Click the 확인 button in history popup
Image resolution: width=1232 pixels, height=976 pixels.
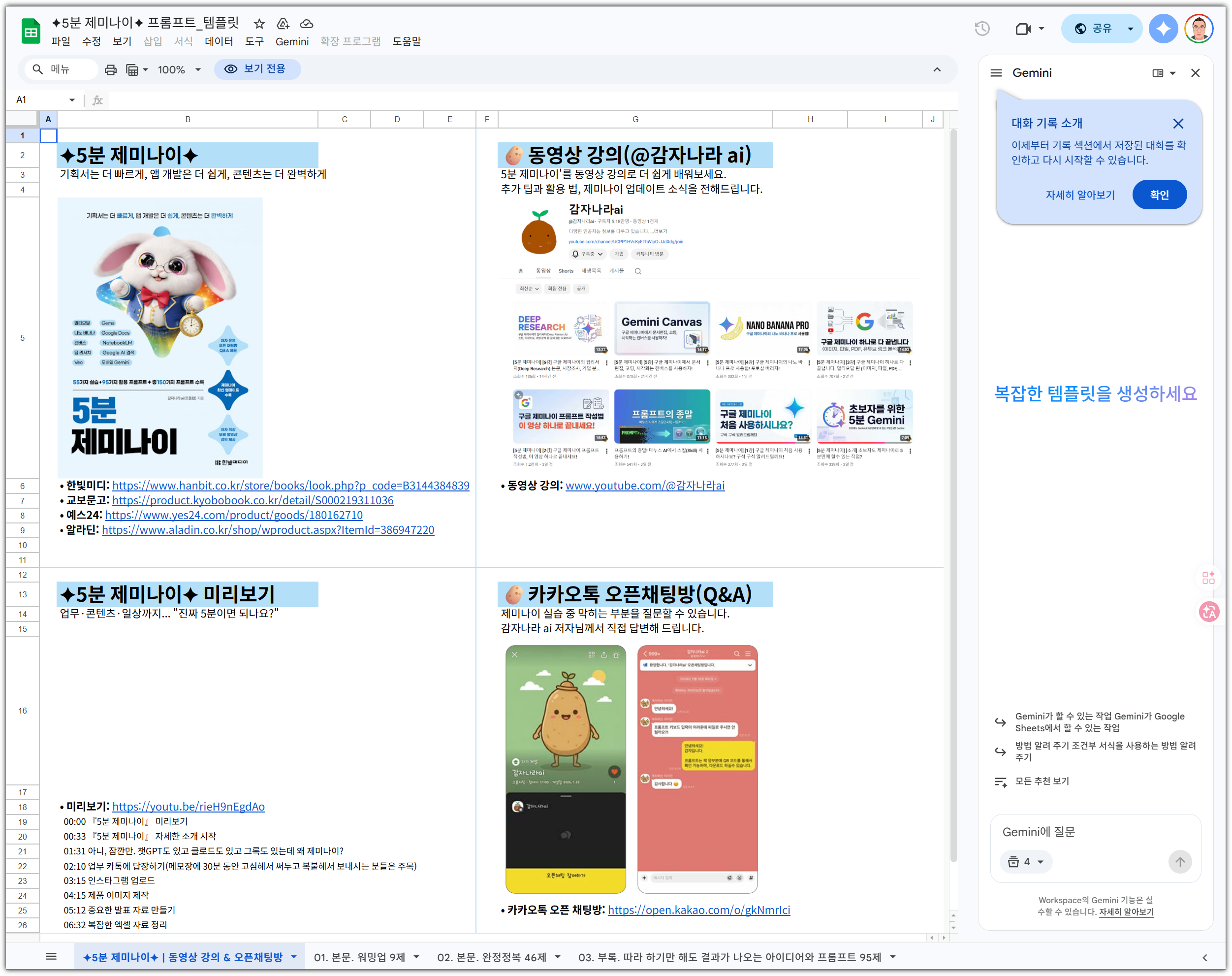[1159, 195]
